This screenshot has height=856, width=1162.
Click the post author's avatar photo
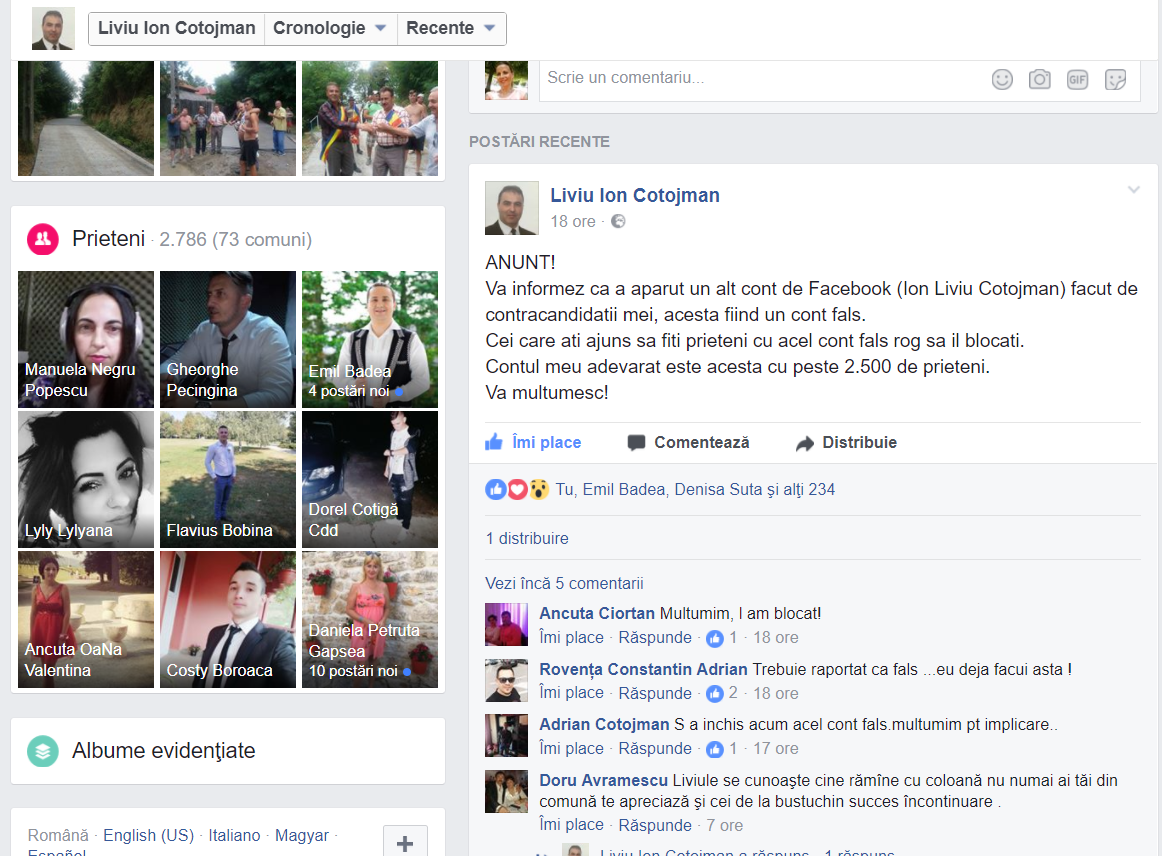coord(512,208)
